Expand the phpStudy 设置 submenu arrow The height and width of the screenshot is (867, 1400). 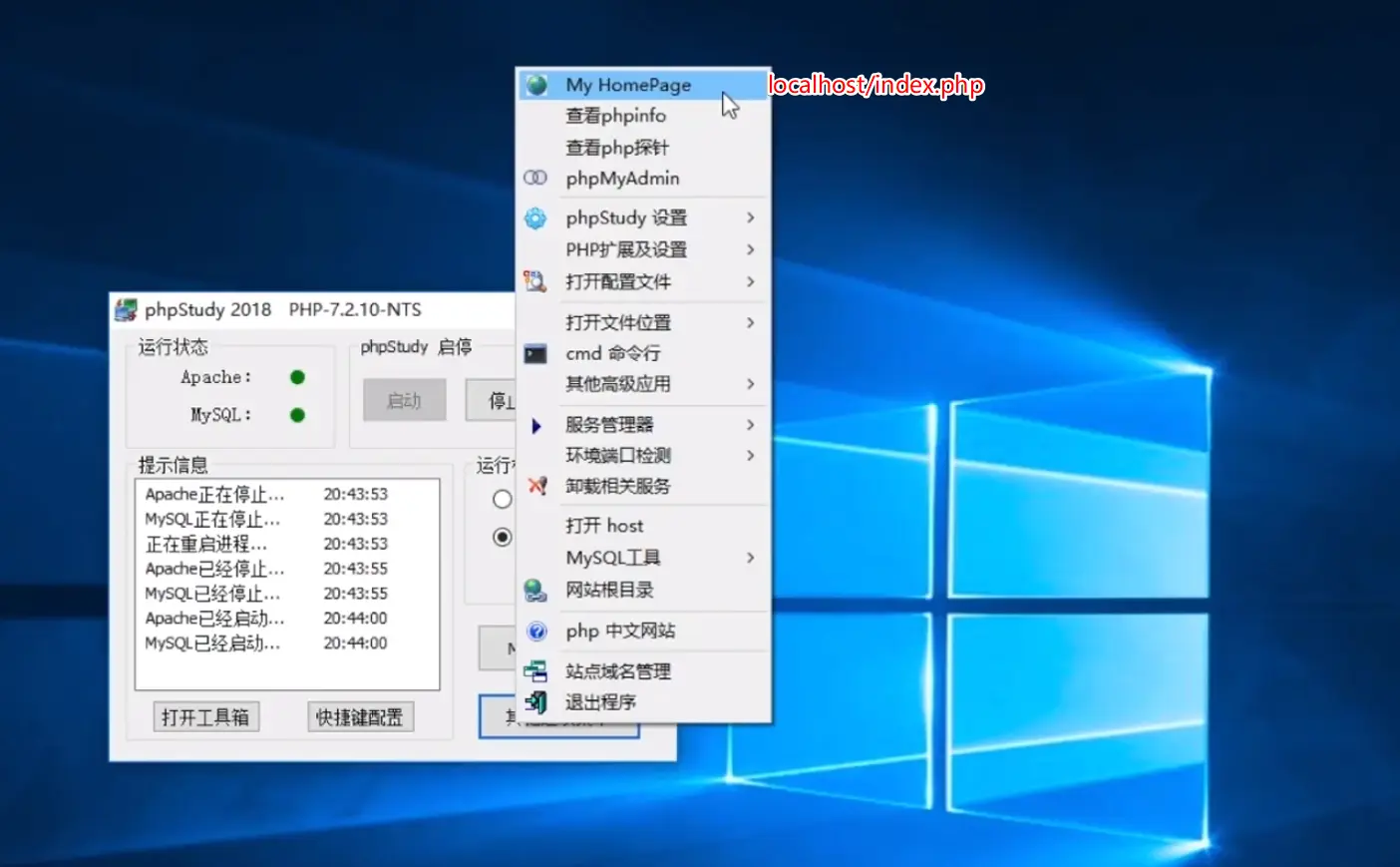coord(751,217)
